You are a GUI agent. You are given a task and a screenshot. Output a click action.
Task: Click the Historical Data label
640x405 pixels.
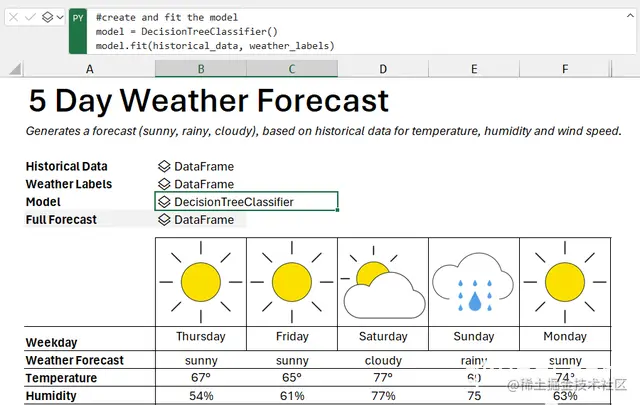[x=67, y=167]
